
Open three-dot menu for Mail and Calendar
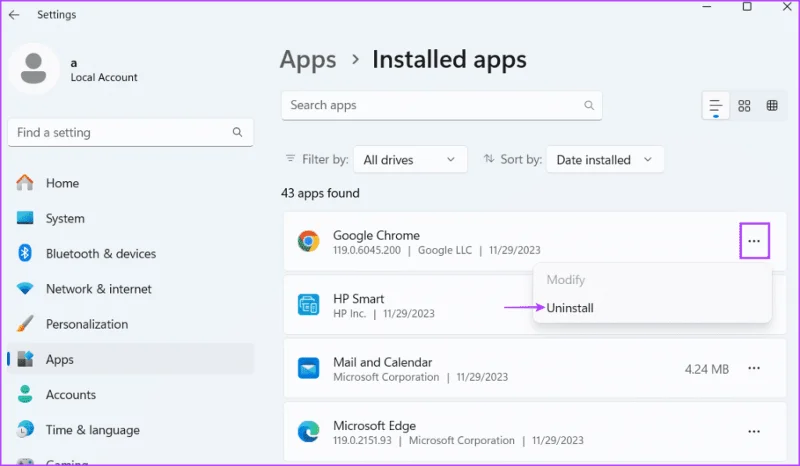754,368
